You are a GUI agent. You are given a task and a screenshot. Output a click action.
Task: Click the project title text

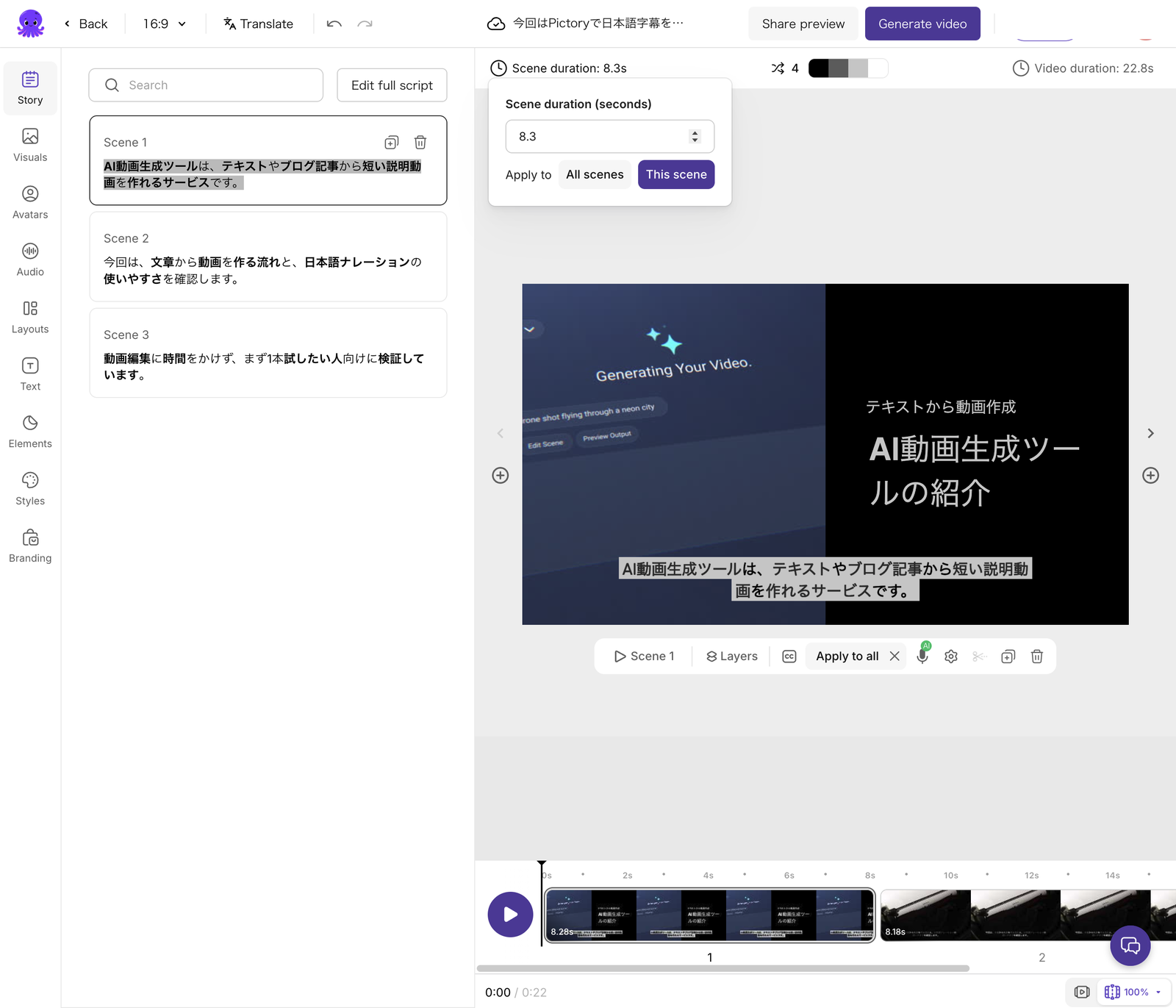pos(598,24)
